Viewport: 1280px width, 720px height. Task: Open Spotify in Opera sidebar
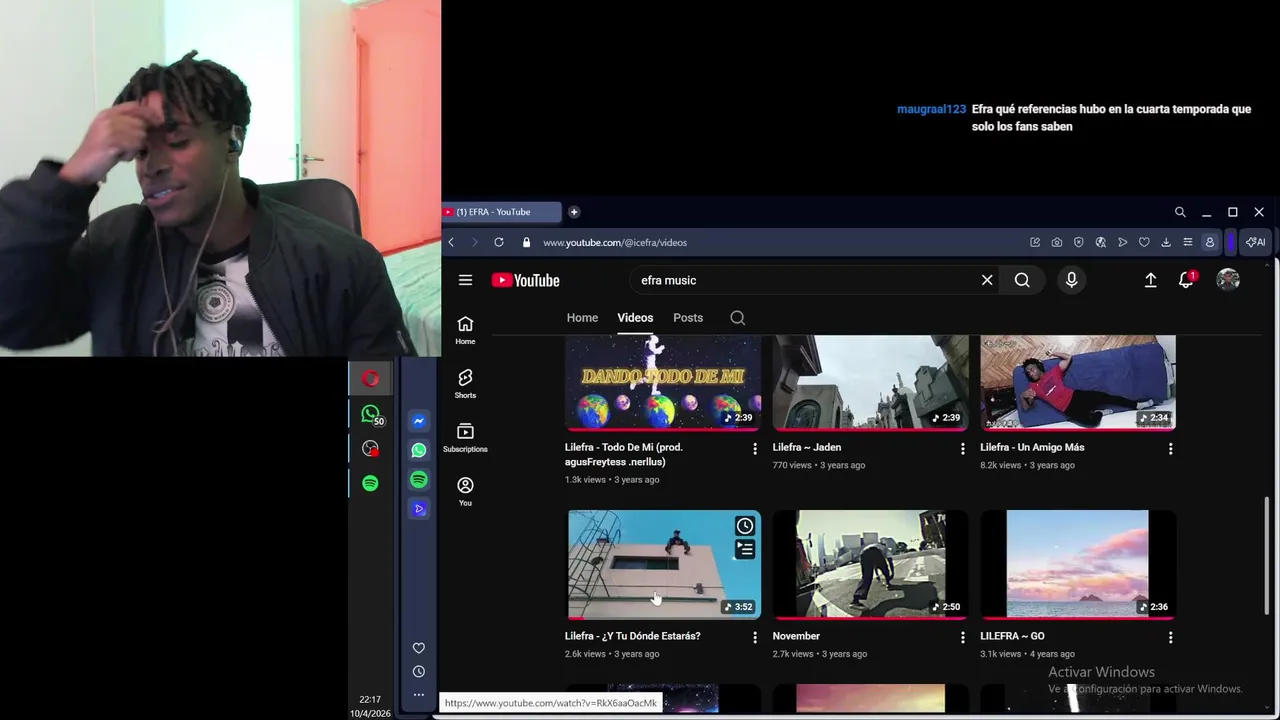419,480
